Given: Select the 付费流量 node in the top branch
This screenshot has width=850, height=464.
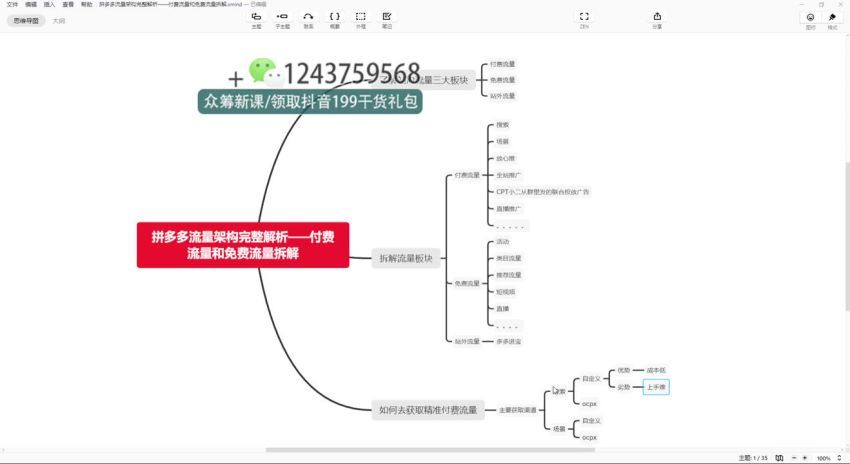Looking at the screenshot, I should tap(503, 64).
